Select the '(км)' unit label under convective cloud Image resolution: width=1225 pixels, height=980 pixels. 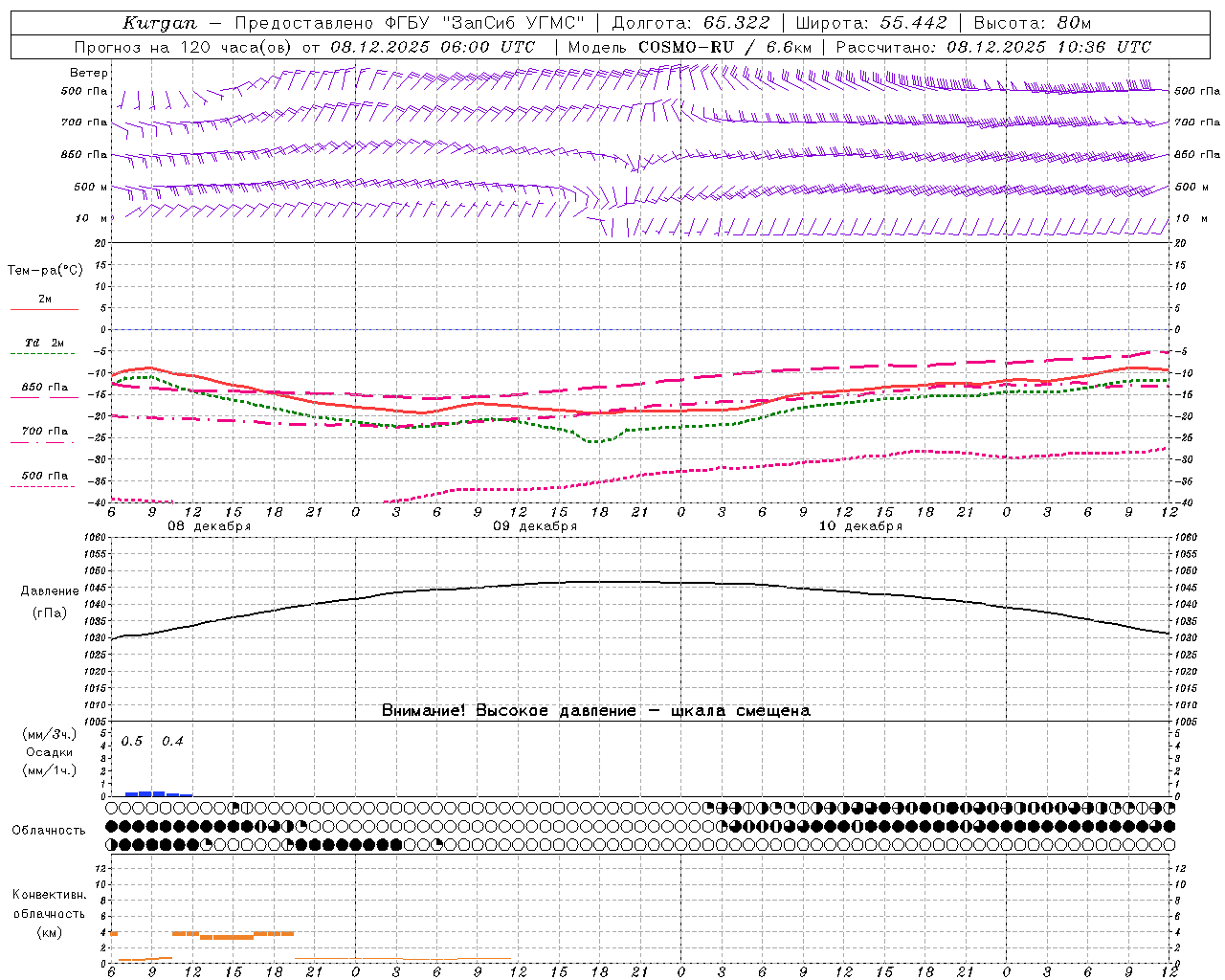click(49, 932)
